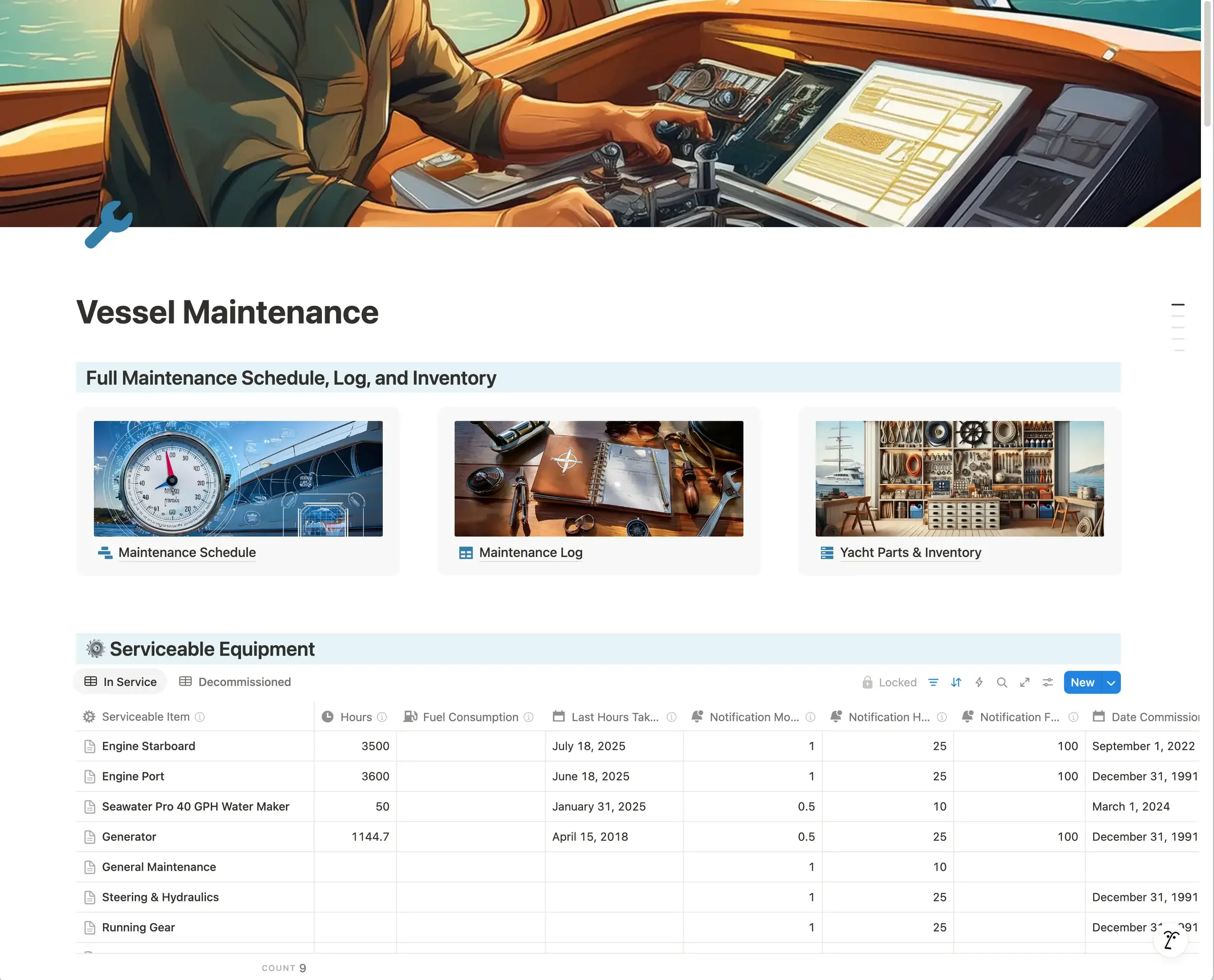The width and height of the screenshot is (1214, 980).
Task: Open the assistant icon at bottom right
Action: (1170, 940)
